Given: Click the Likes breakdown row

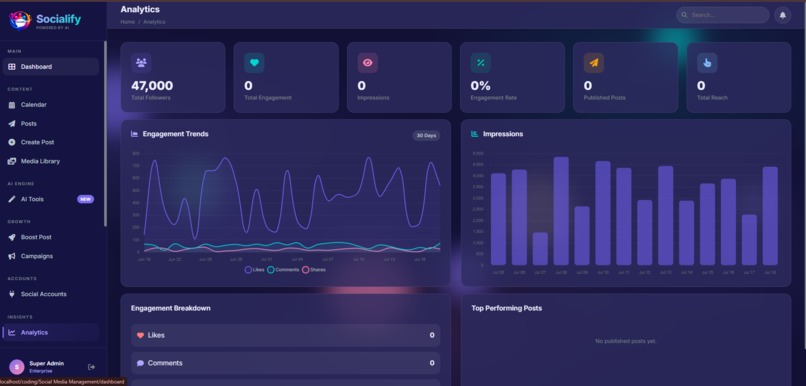Looking at the screenshot, I should (x=285, y=335).
